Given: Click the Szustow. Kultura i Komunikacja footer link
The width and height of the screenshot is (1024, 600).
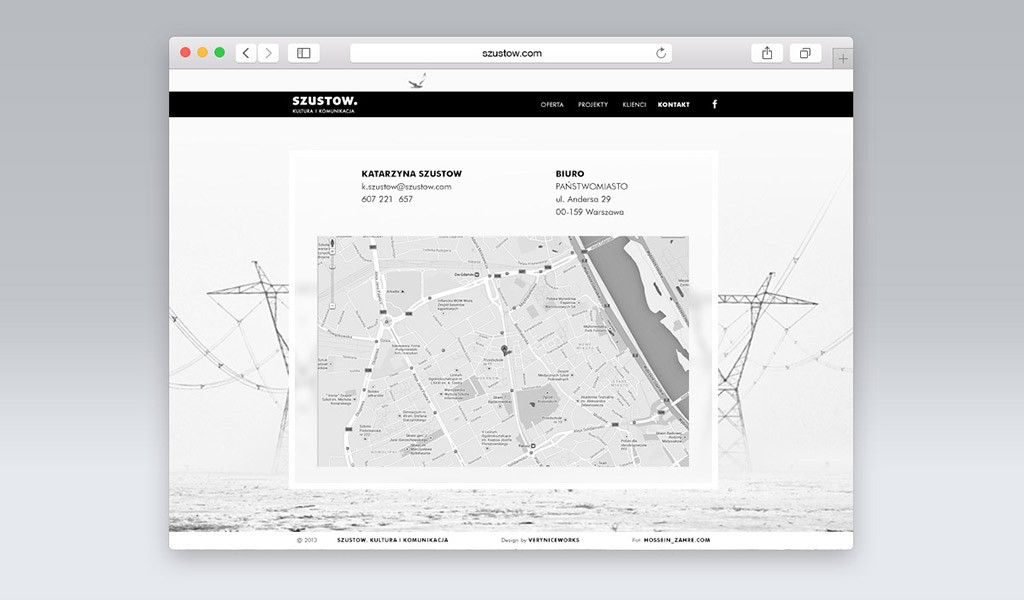Looking at the screenshot, I should pos(392,540).
